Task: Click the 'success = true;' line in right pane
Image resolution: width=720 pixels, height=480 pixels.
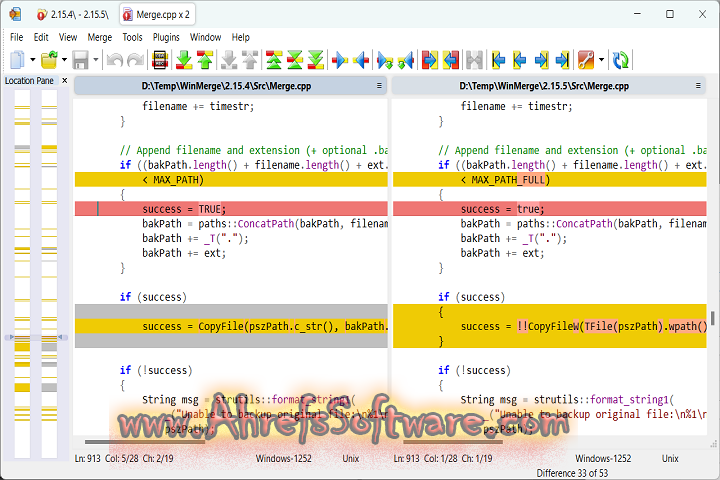Action: tap(550, 209)
